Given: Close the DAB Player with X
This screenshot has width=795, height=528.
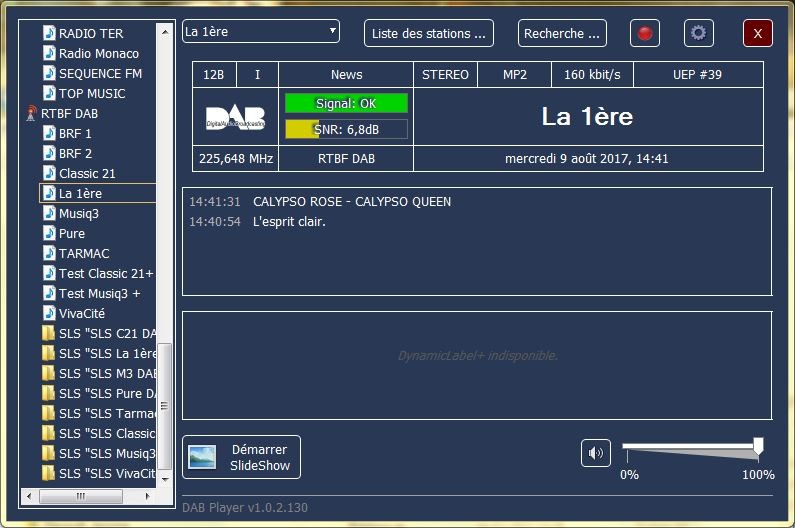Looking at the screenshot, I should [757, 33].
